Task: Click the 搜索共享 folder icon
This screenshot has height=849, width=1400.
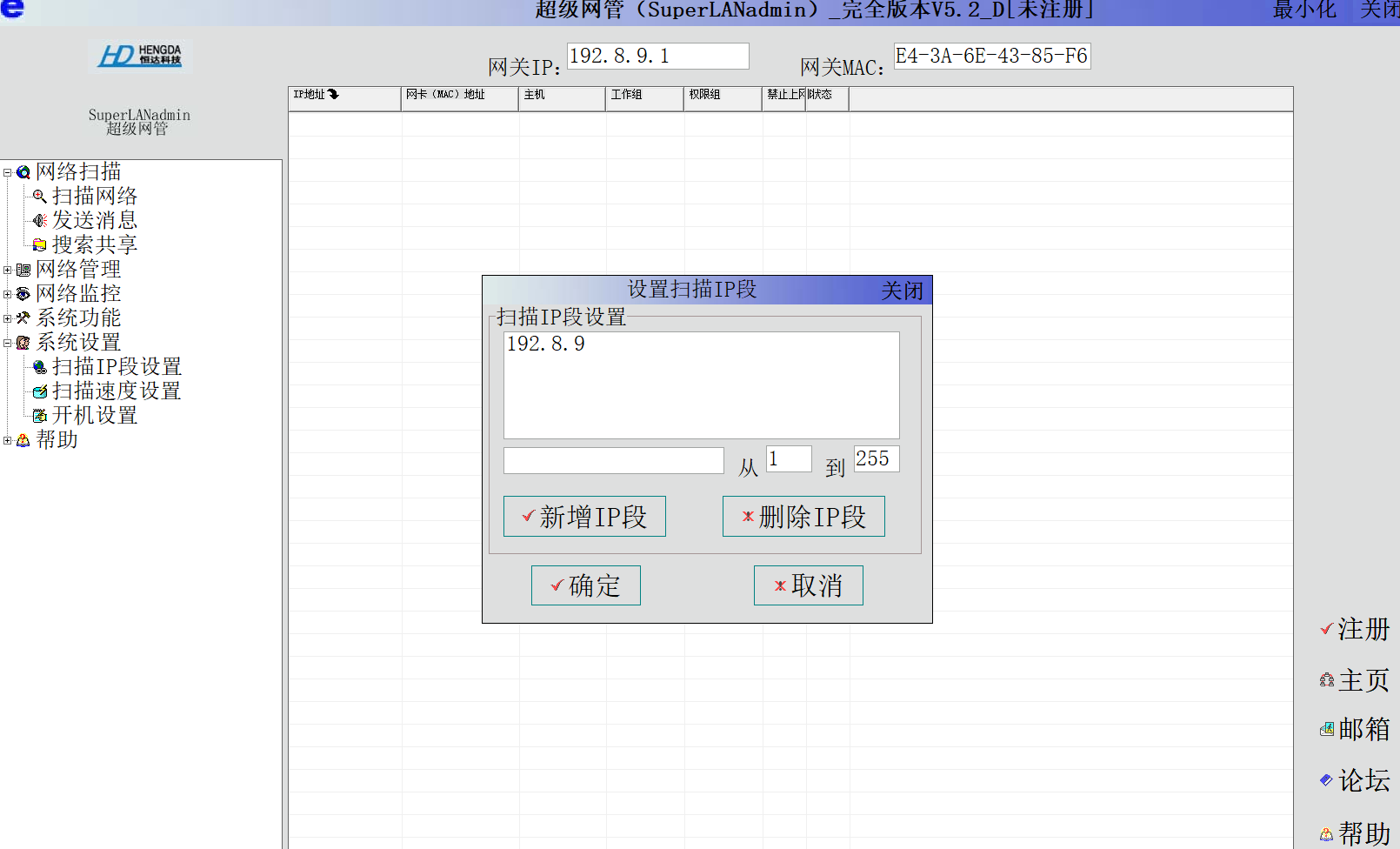Action: [40, 245]
